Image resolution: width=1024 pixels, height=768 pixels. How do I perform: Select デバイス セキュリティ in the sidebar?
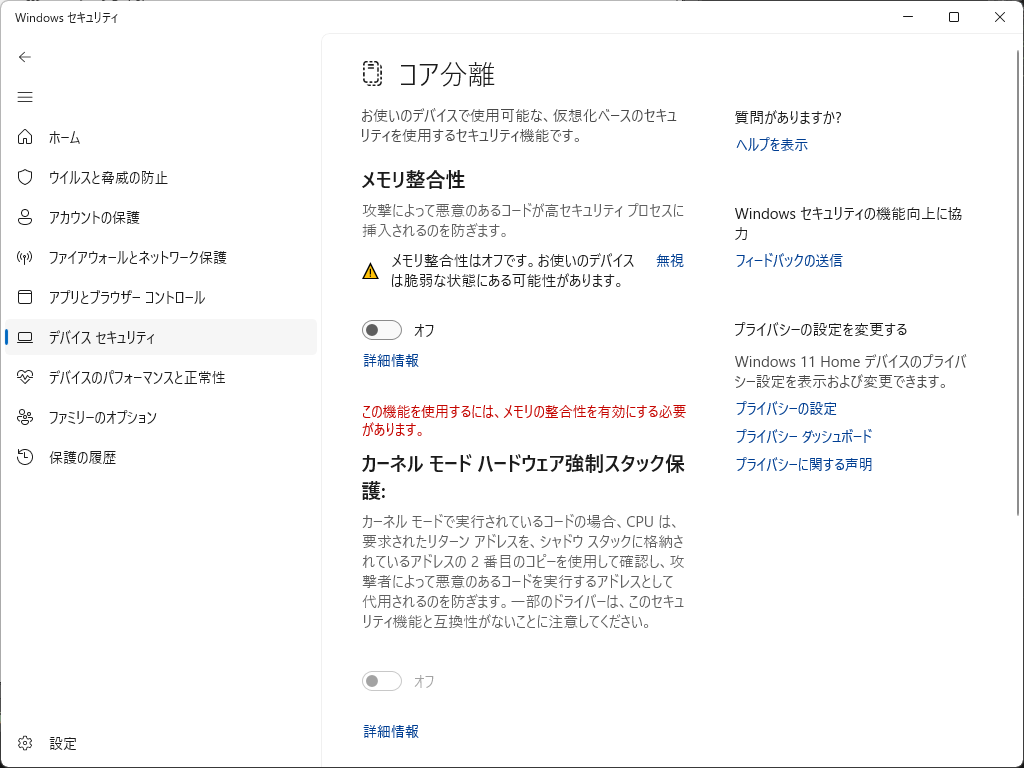click(x=102, y=337)
